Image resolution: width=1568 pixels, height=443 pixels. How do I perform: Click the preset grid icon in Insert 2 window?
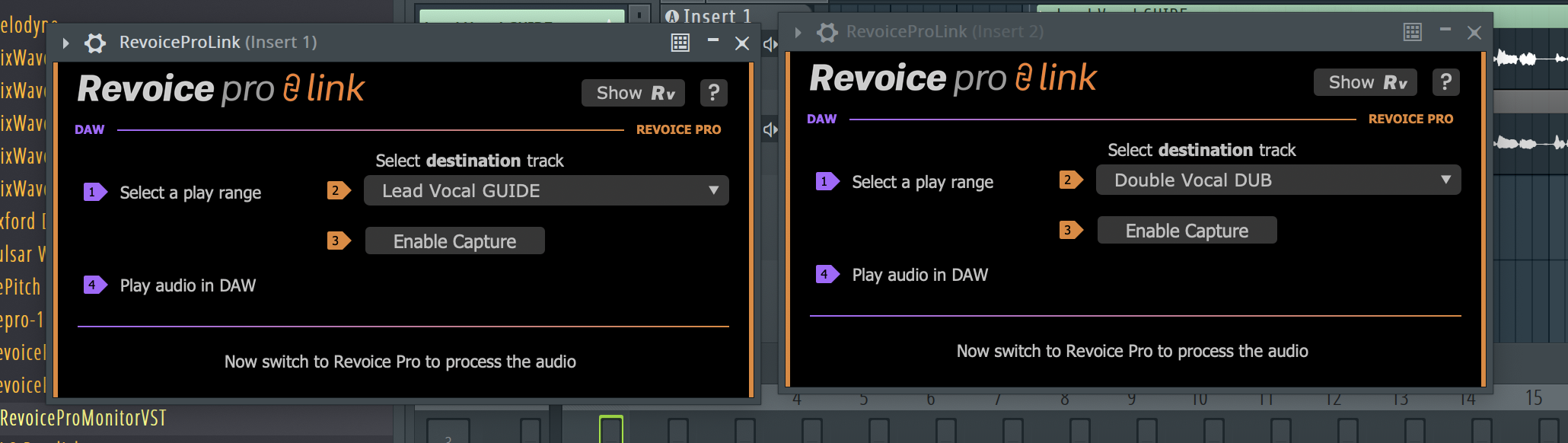tap(1413, 32)
